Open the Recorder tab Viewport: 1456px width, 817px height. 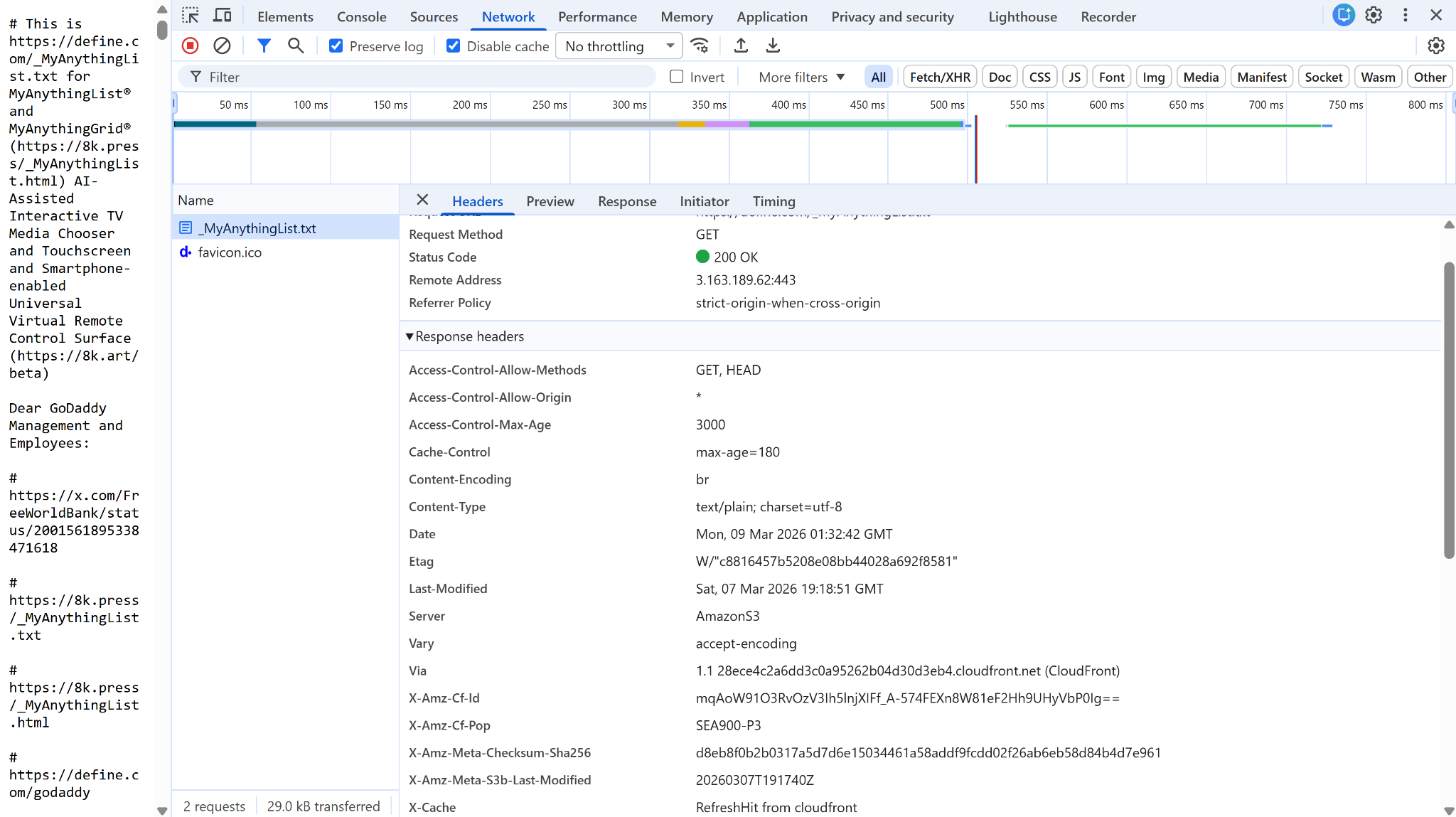(x=1108, y=16)
